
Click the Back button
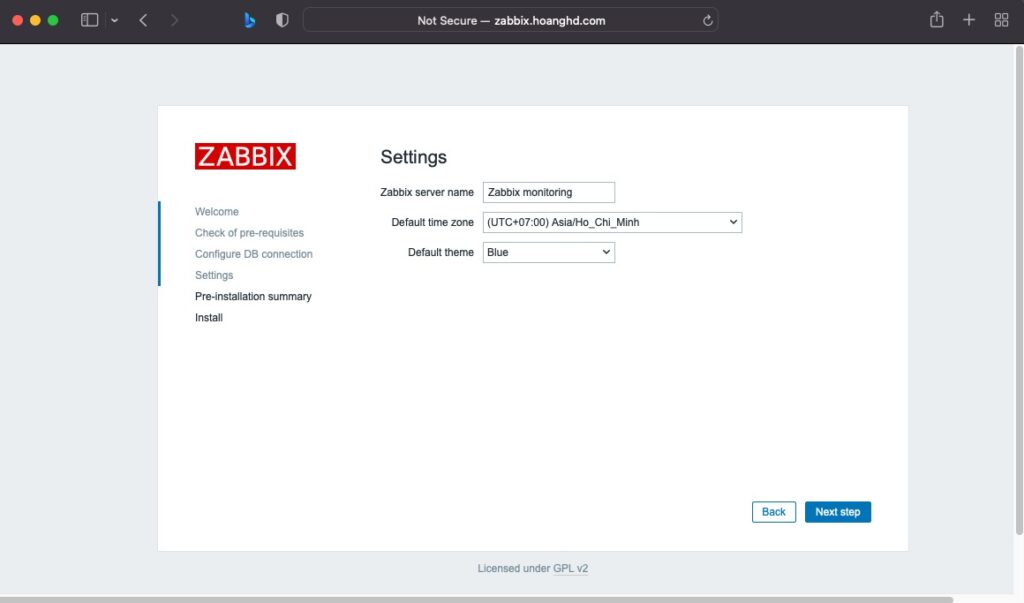click(x=773, y=512)
